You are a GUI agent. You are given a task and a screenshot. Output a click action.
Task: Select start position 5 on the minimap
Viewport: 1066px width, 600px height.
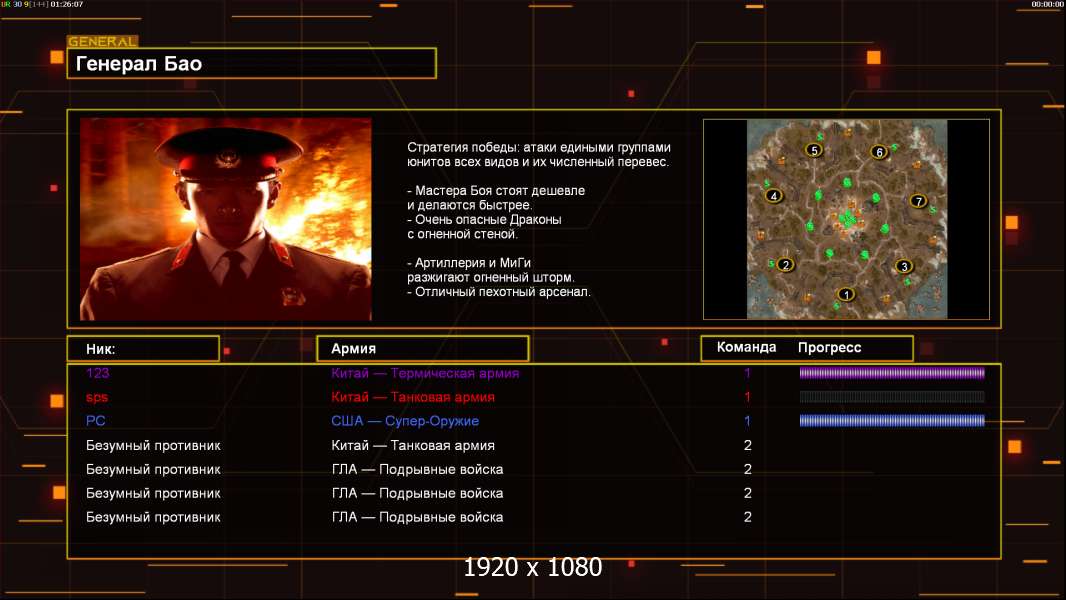click(814, 150)
